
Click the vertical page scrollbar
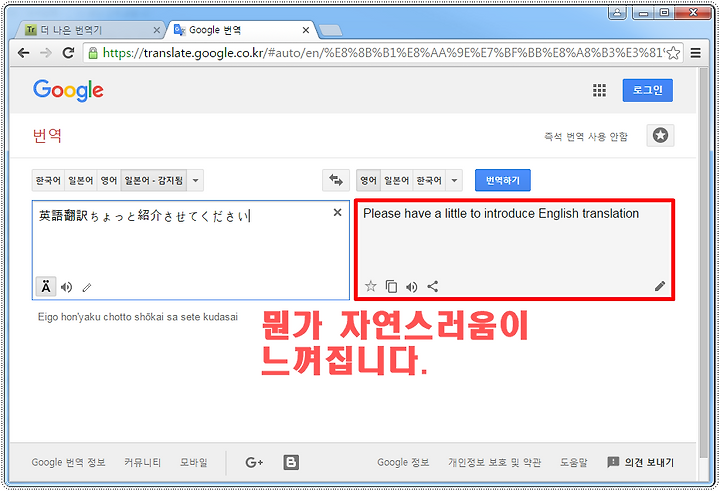tap(704, 262)
